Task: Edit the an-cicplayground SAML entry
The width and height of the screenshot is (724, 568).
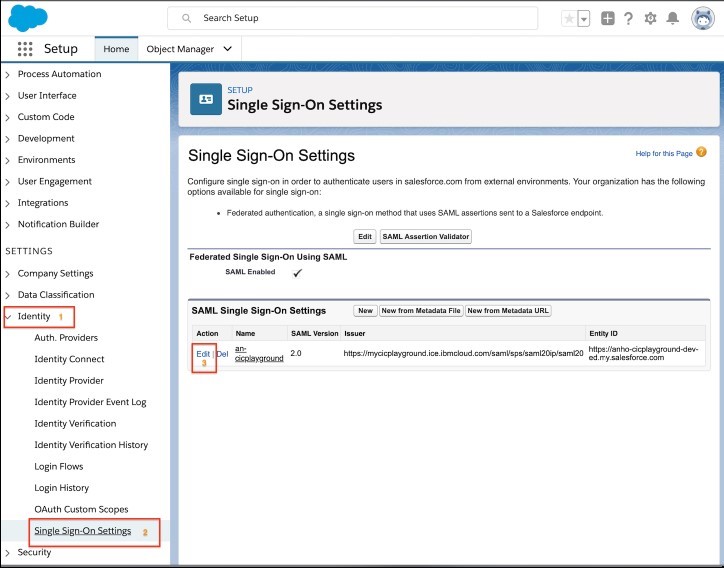Action: 203,354
